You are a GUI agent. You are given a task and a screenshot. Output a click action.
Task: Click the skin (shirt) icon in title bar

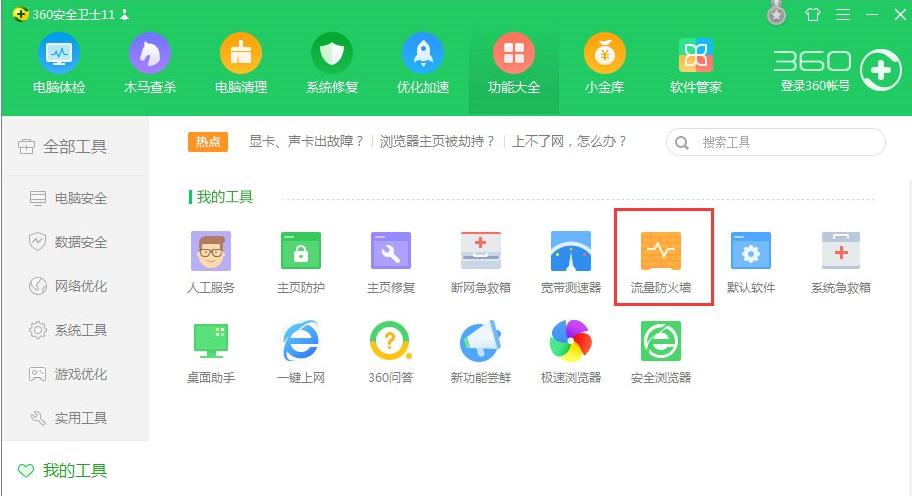click(813, 15)
